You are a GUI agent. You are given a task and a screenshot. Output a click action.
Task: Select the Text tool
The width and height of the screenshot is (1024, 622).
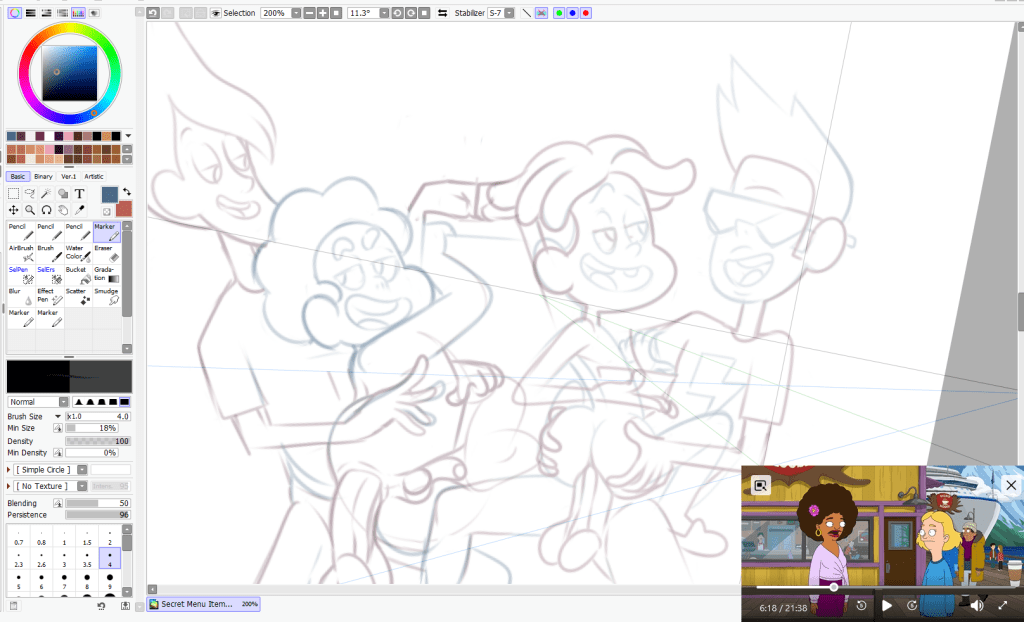78,195
